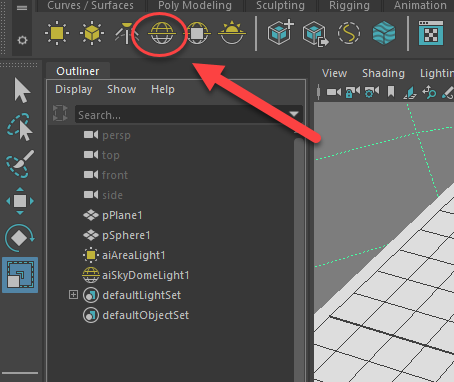Screen dimensions: 454x382
Task: Open the viewport View menu
Action: (334, 73)
